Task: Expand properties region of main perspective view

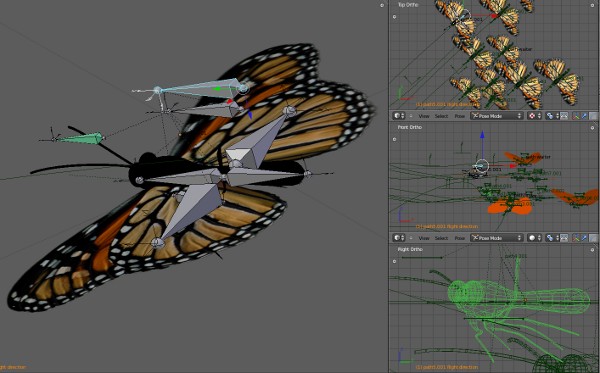Action: tap(382, 5)
